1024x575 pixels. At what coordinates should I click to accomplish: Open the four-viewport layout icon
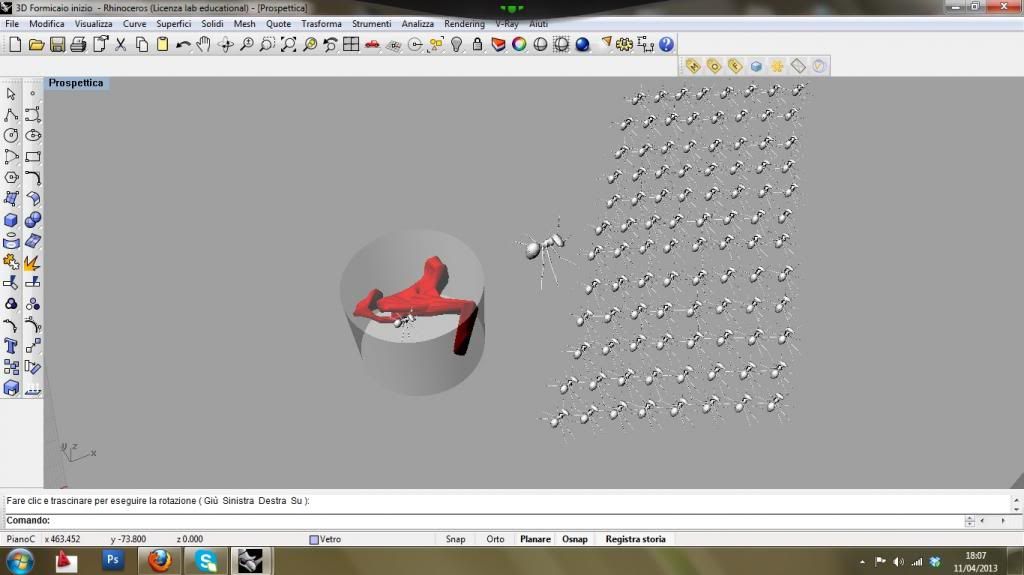point(351,44)
